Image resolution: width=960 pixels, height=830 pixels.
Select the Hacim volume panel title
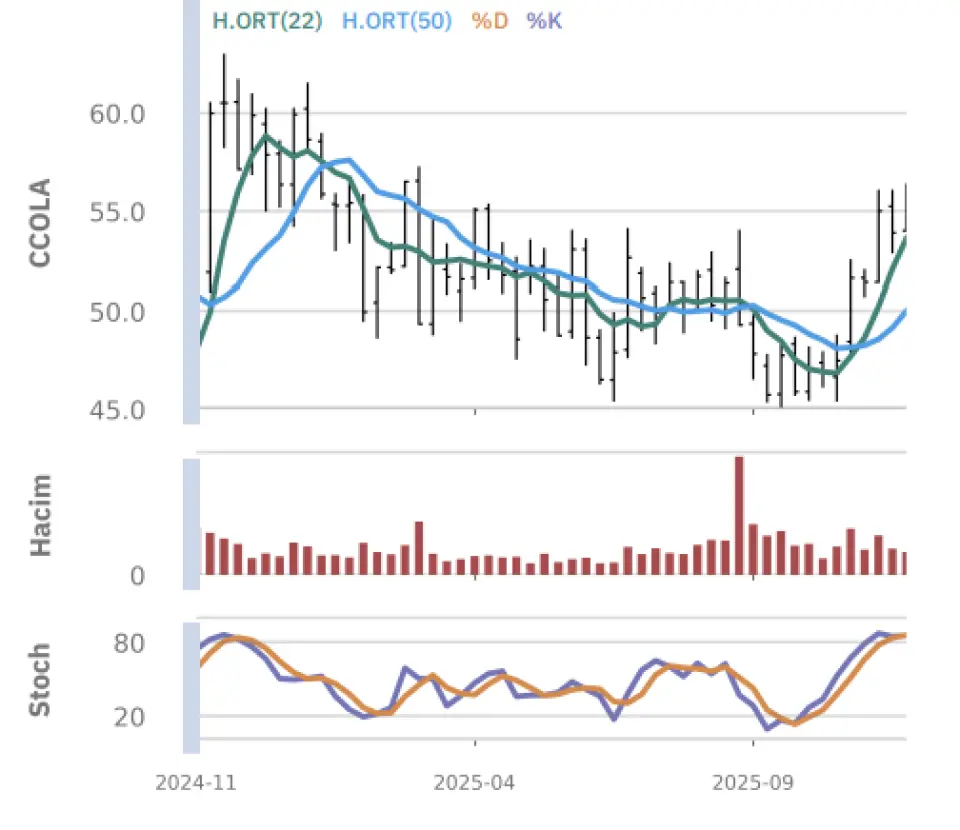[40, 515]
